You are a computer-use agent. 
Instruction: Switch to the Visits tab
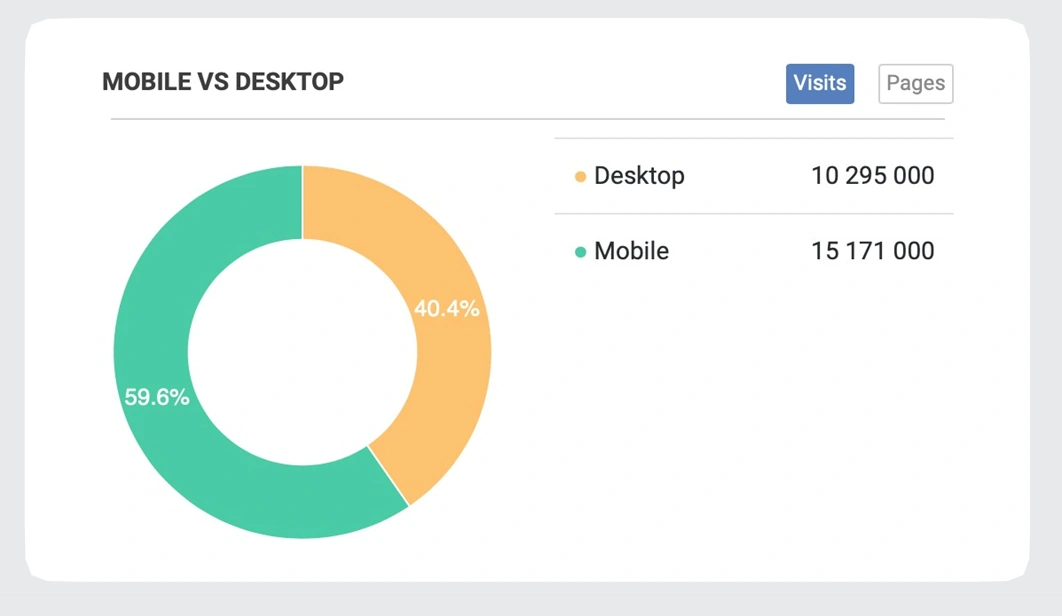(820, 83)
